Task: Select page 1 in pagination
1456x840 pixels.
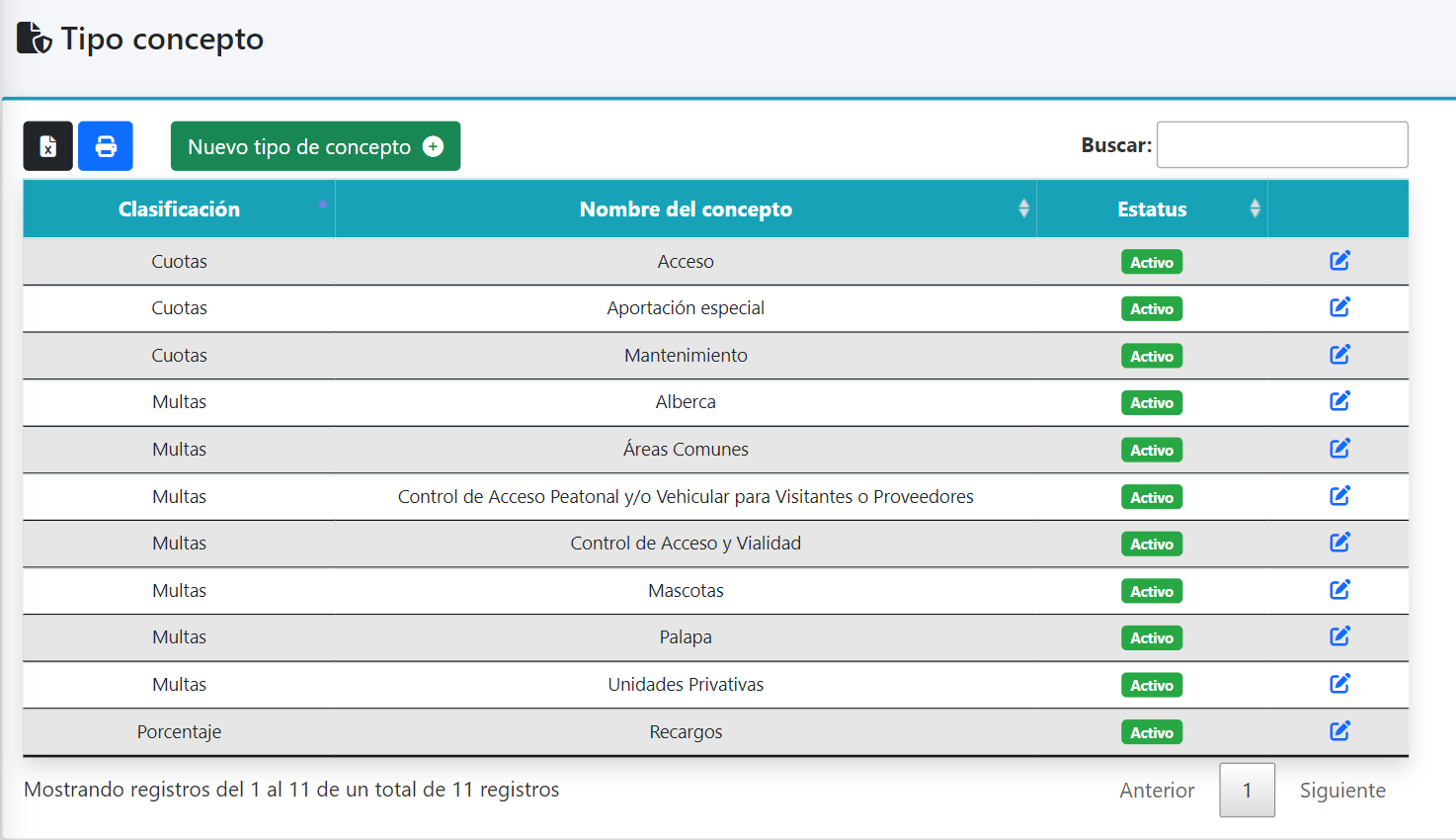Action: (x=1247, y=791)
